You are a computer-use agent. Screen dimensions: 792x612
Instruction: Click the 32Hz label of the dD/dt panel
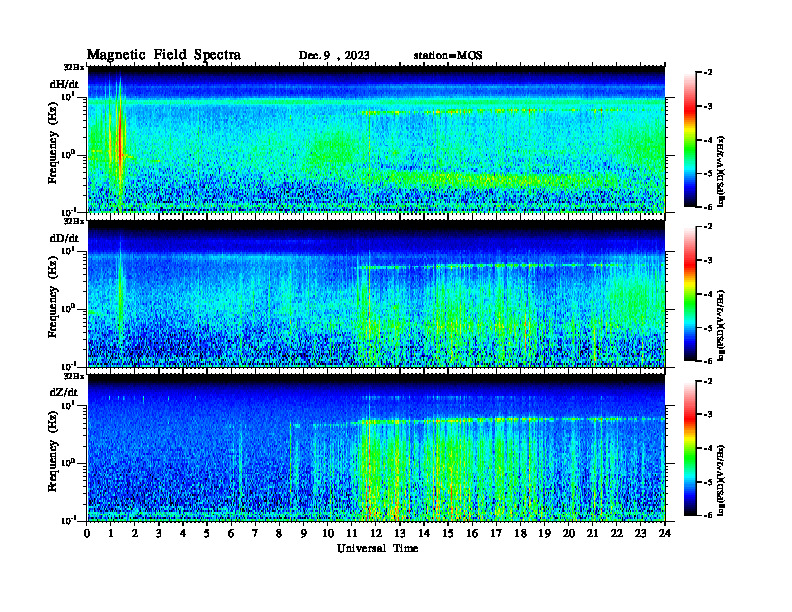coord(74,221)
